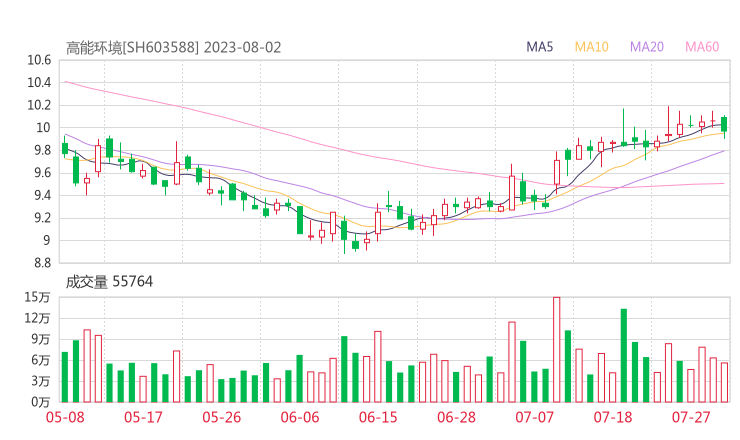Click the 9.2 price axis label

(42, 218)
